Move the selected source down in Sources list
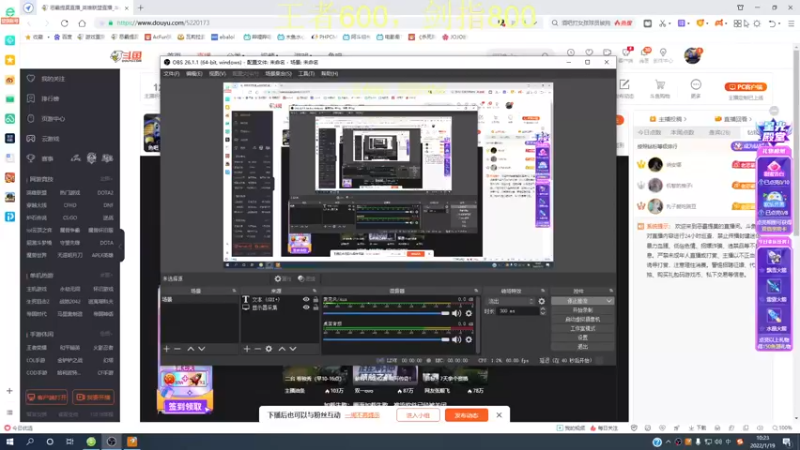Viewport: 800px width, 450px height. point(293,349)
